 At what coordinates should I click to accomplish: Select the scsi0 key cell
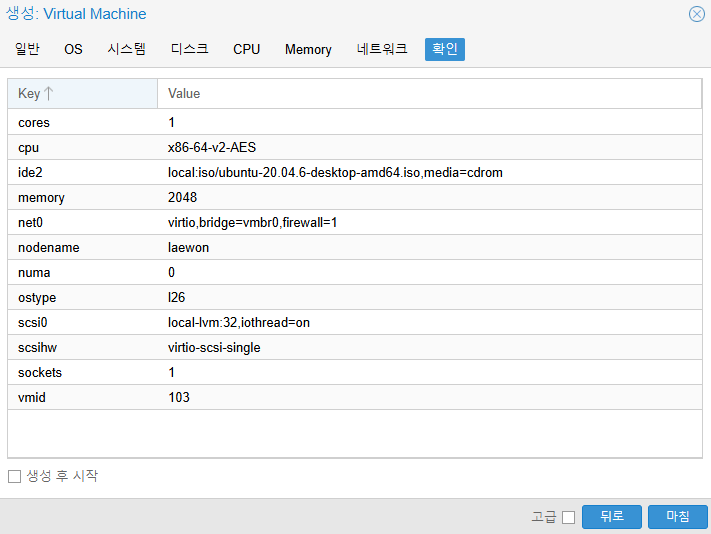coord(83,323)
